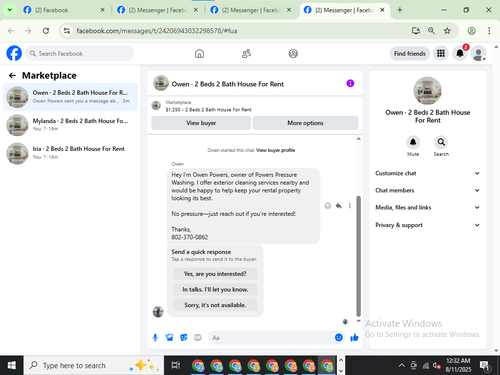Expand Privacy & support section
This screenshot has height=375, width=500.
pyautogui.click(x=428, y=225)
